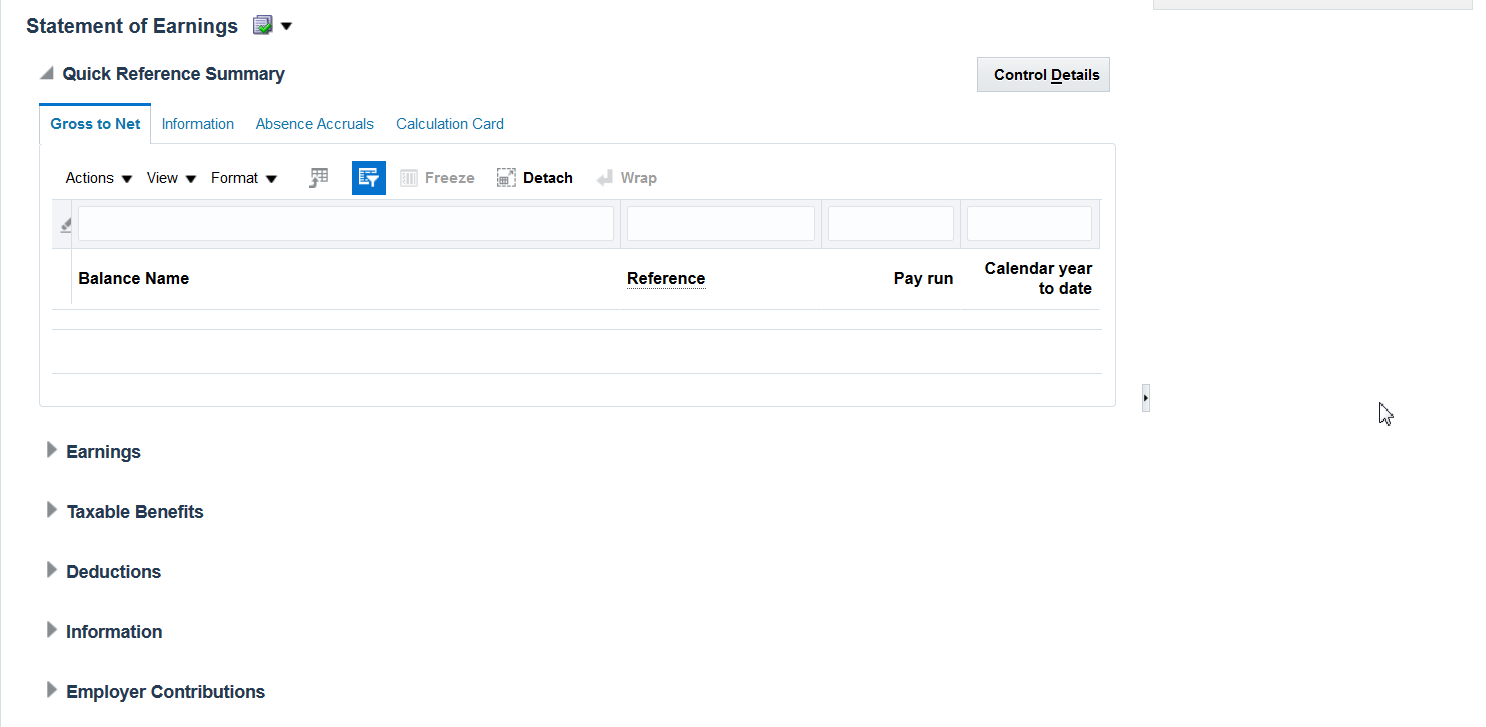Expand the Taxable Benefits section
Viewport: 1486px width, 727px height.
click(52, 510)
